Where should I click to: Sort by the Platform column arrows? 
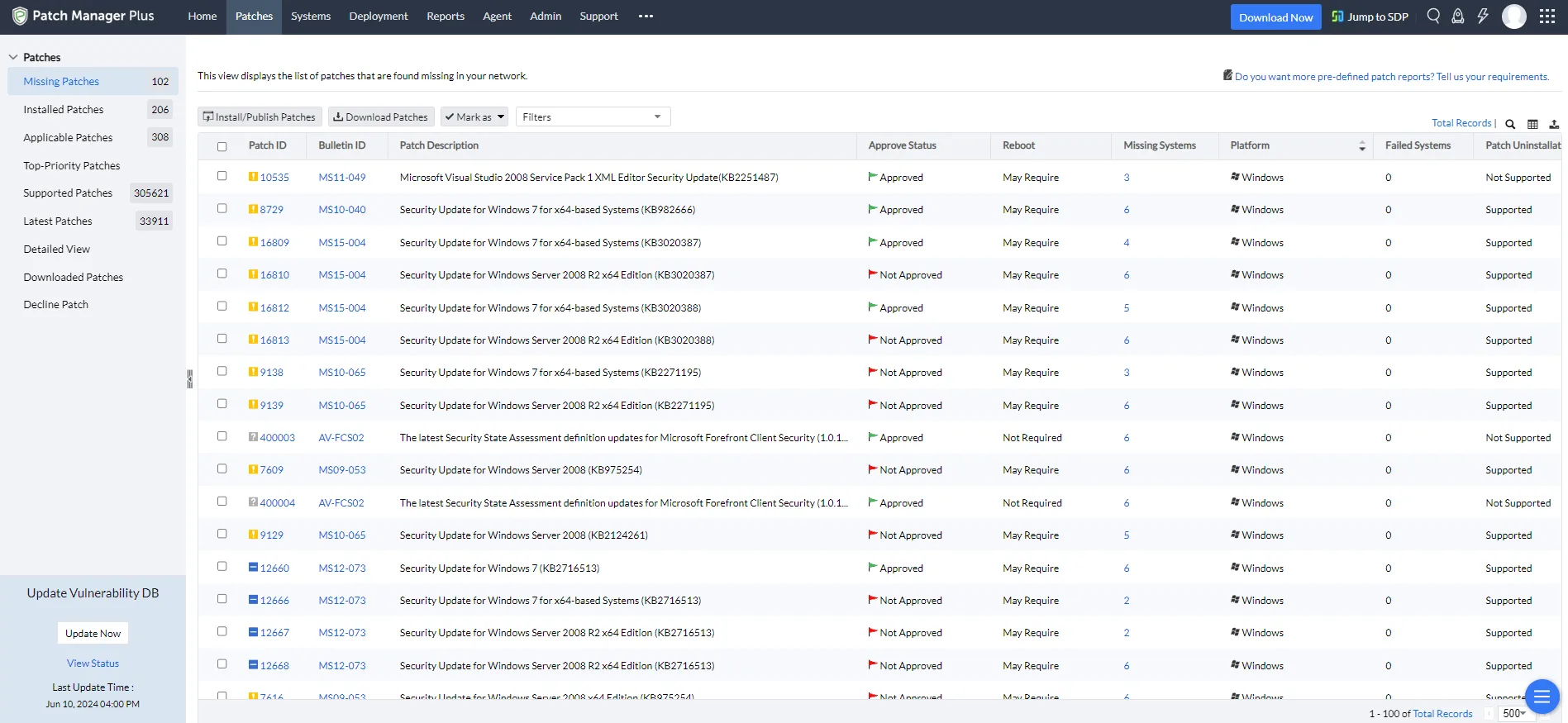pos(1361,146)
